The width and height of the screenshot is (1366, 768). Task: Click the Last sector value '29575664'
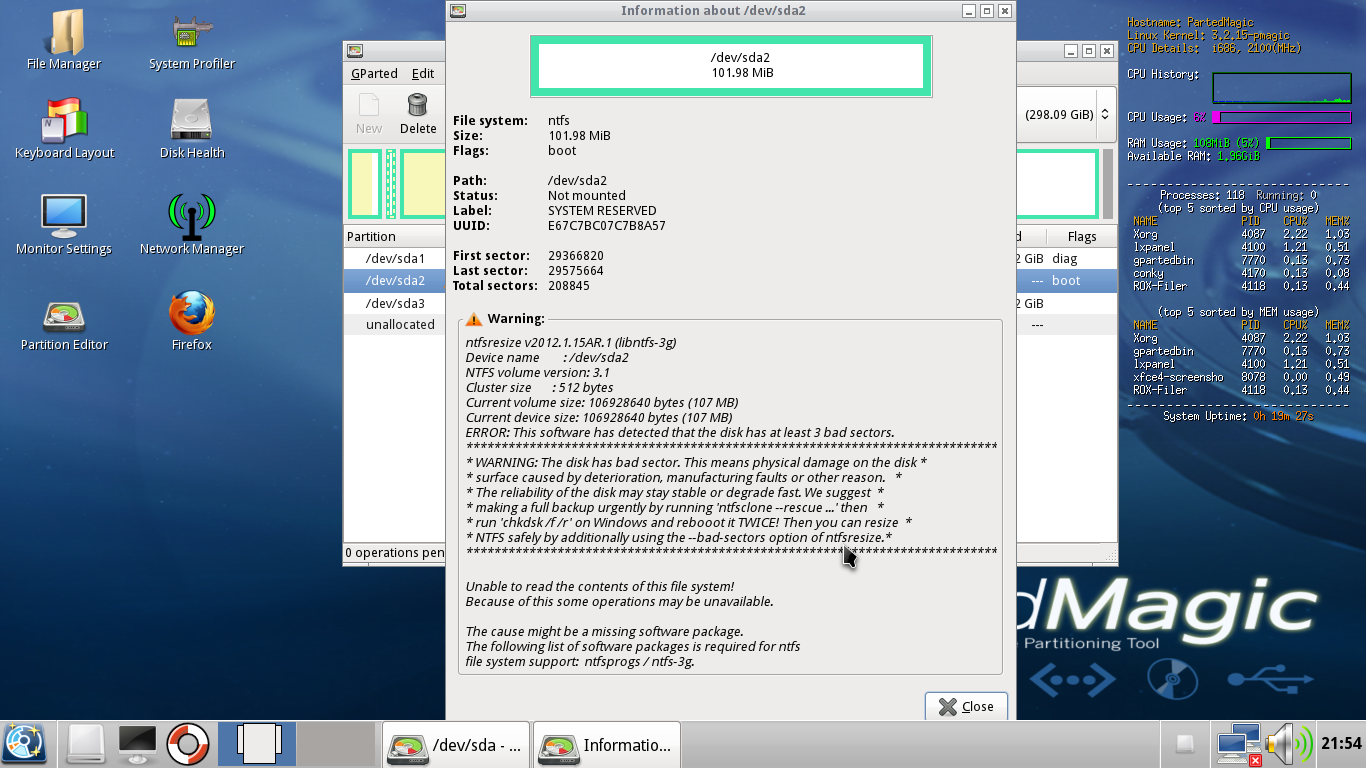pyautogui.click(x=576, y=271)
